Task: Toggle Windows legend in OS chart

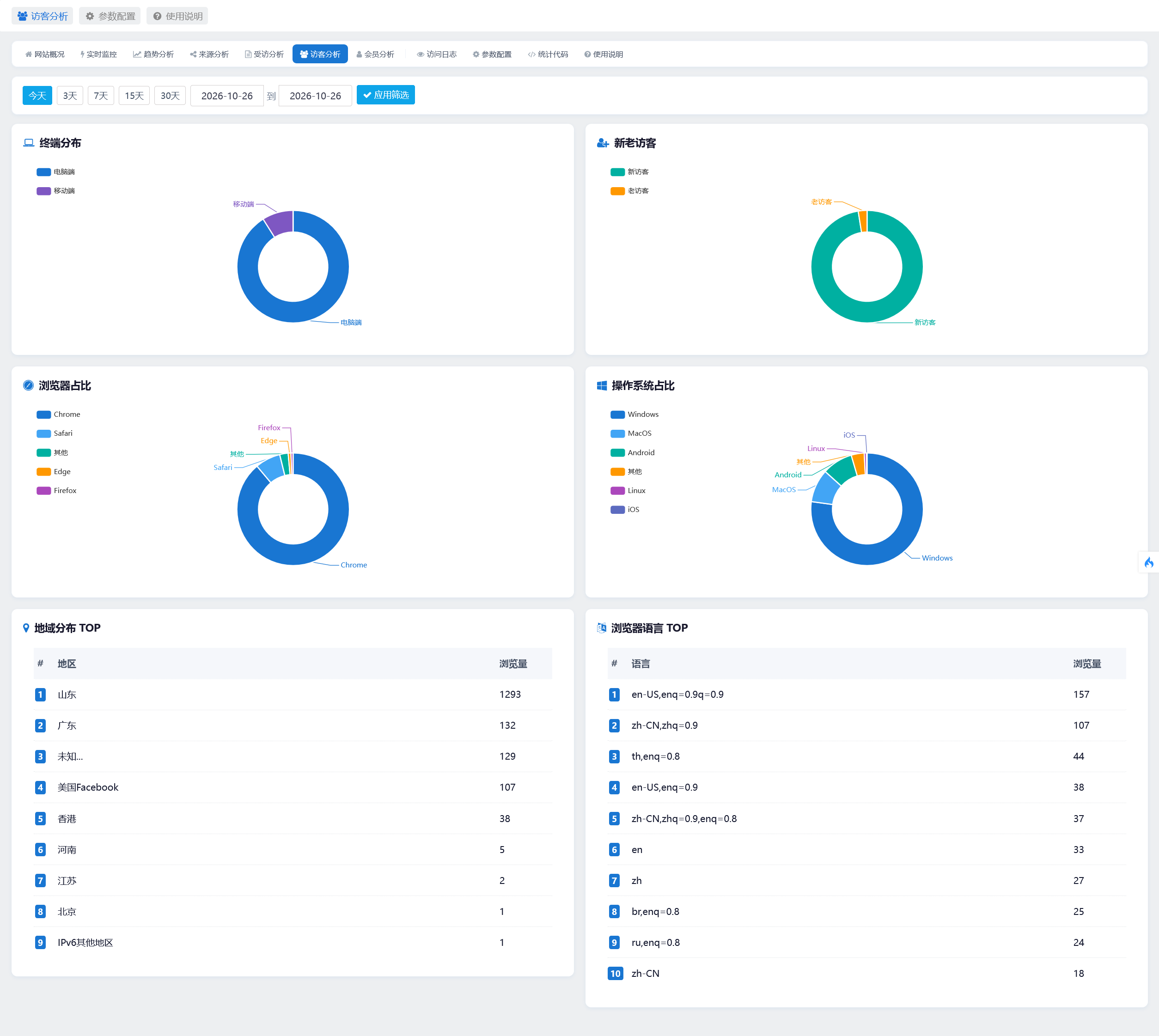Action: click(634, 414)
